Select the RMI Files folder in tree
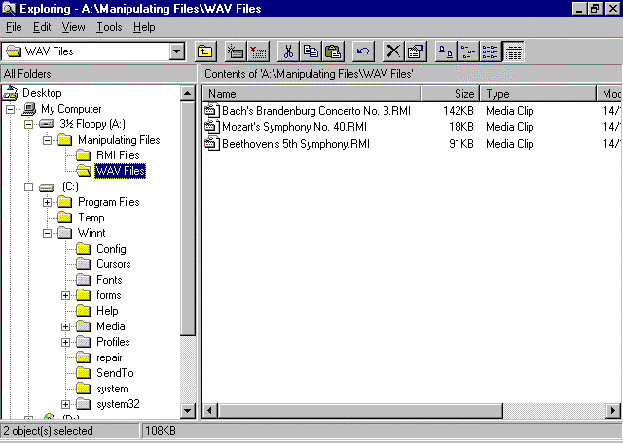Image resolution: width=623 pixels, height=443 pixels. pos(117,156)
